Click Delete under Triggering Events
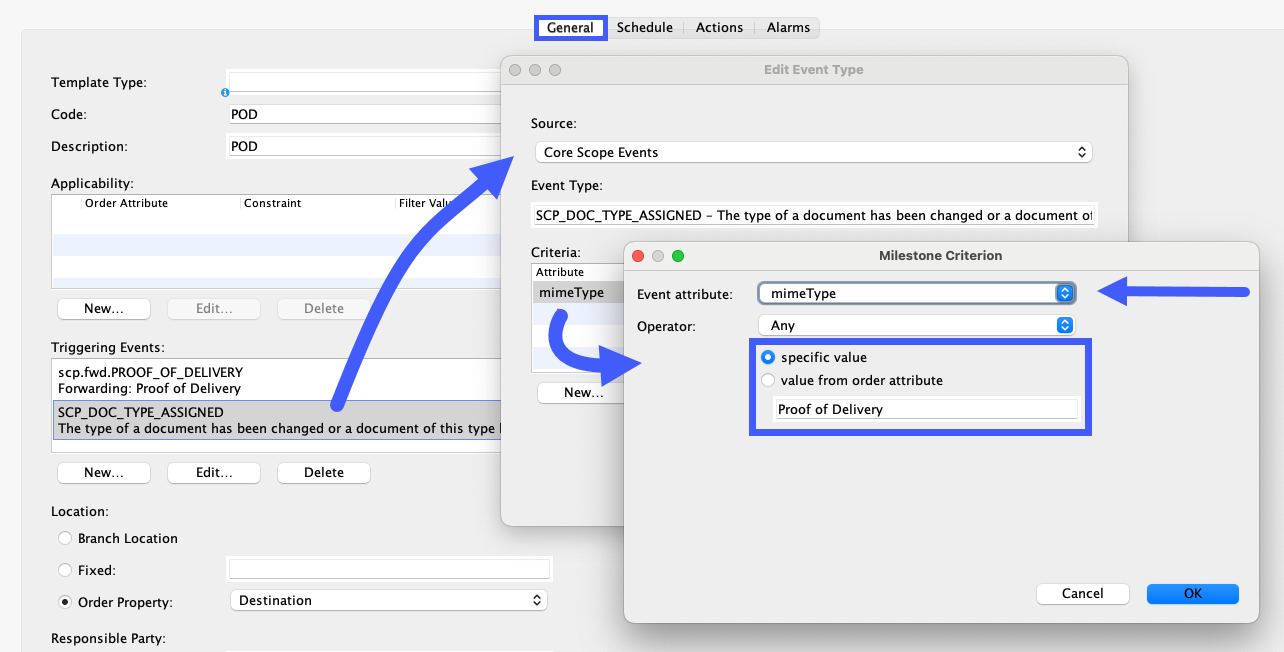This screenshot has width=1284, height=652. click(323, 471)
